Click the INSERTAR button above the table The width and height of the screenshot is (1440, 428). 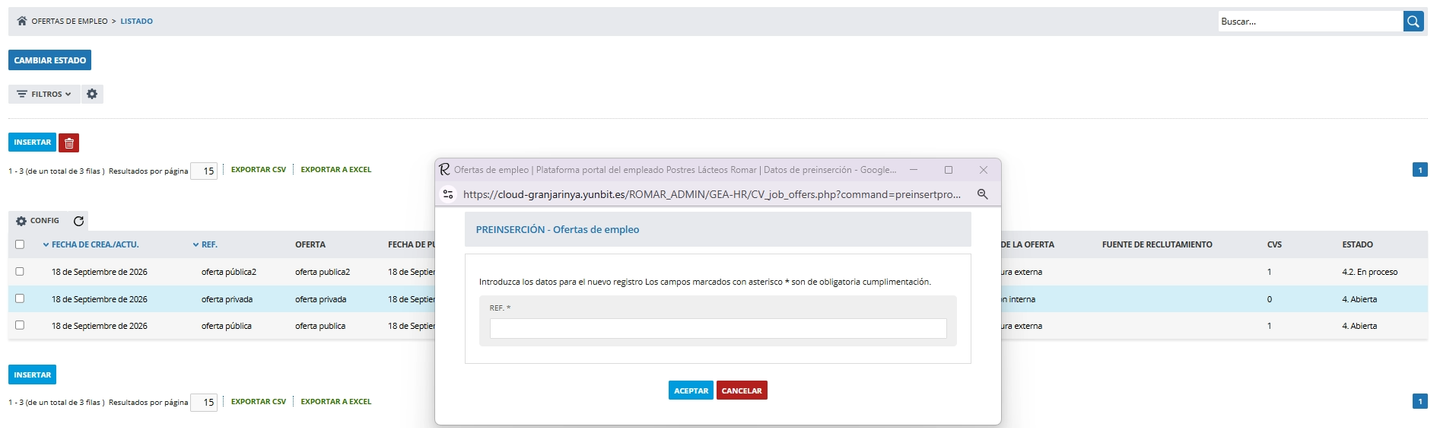(x=32, y=143)
